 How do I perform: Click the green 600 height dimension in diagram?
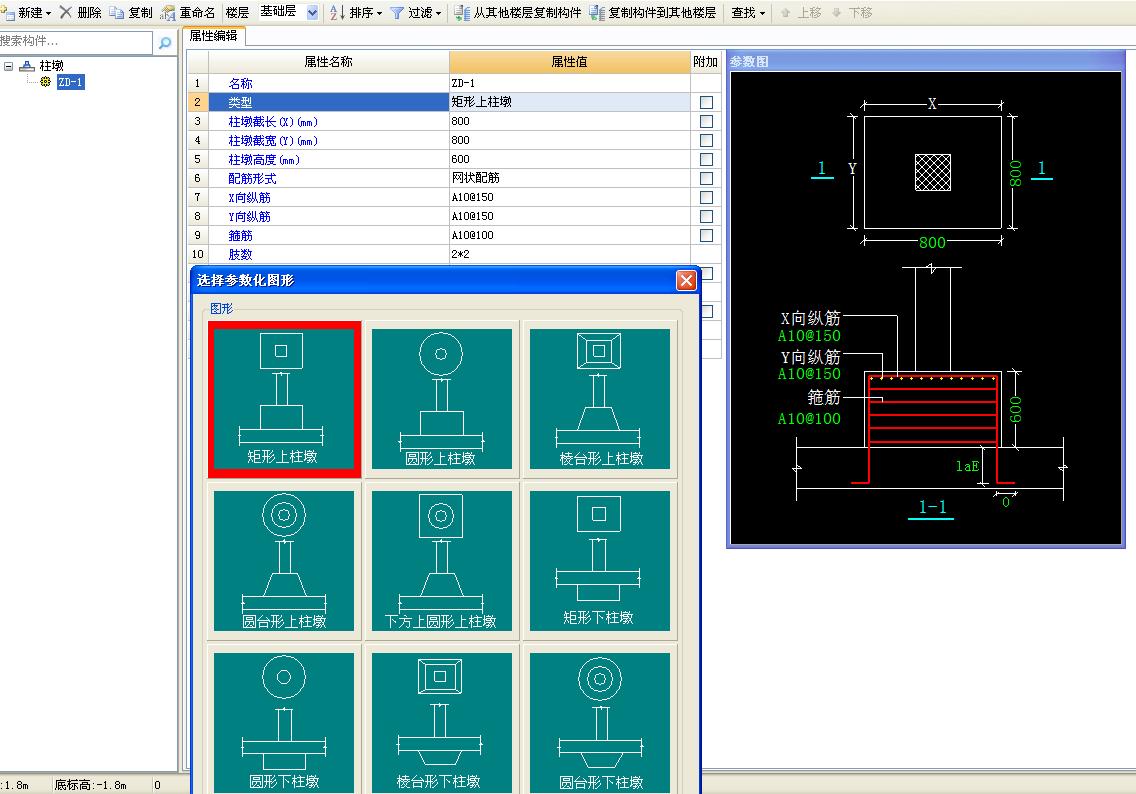[x=1016, y=409]
